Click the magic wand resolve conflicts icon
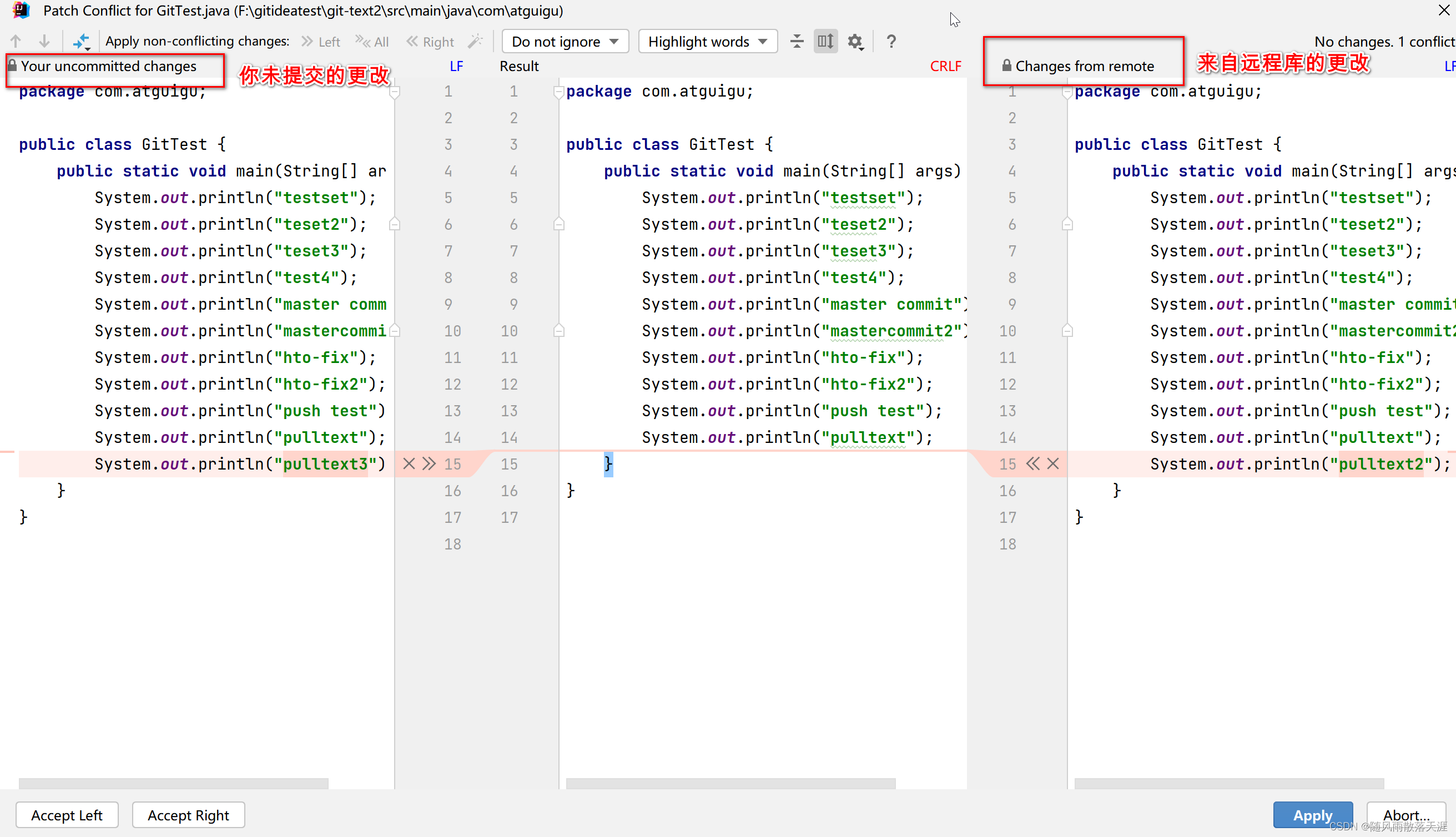 point(475,42)
